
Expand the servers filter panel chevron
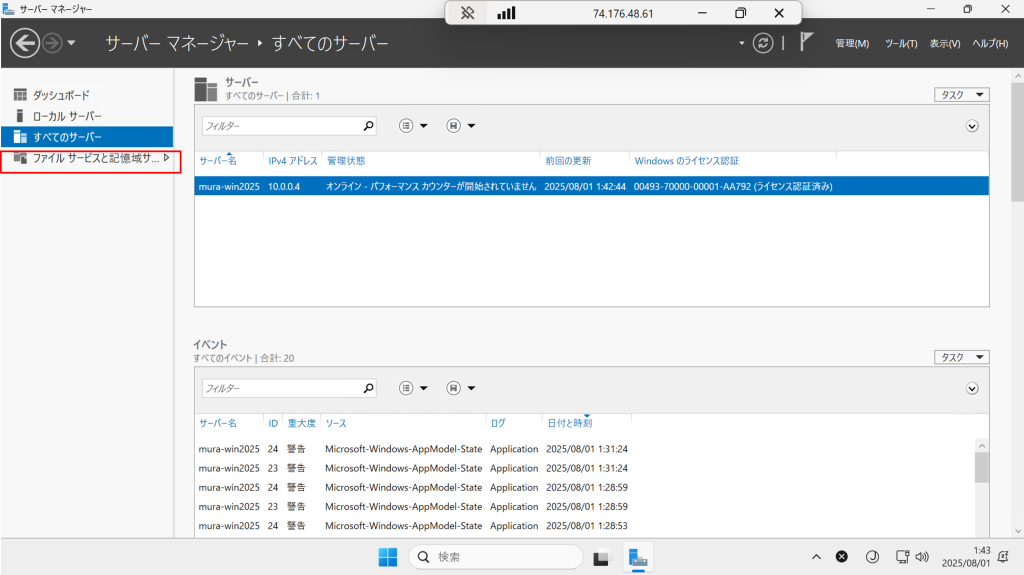click(972, 126)
